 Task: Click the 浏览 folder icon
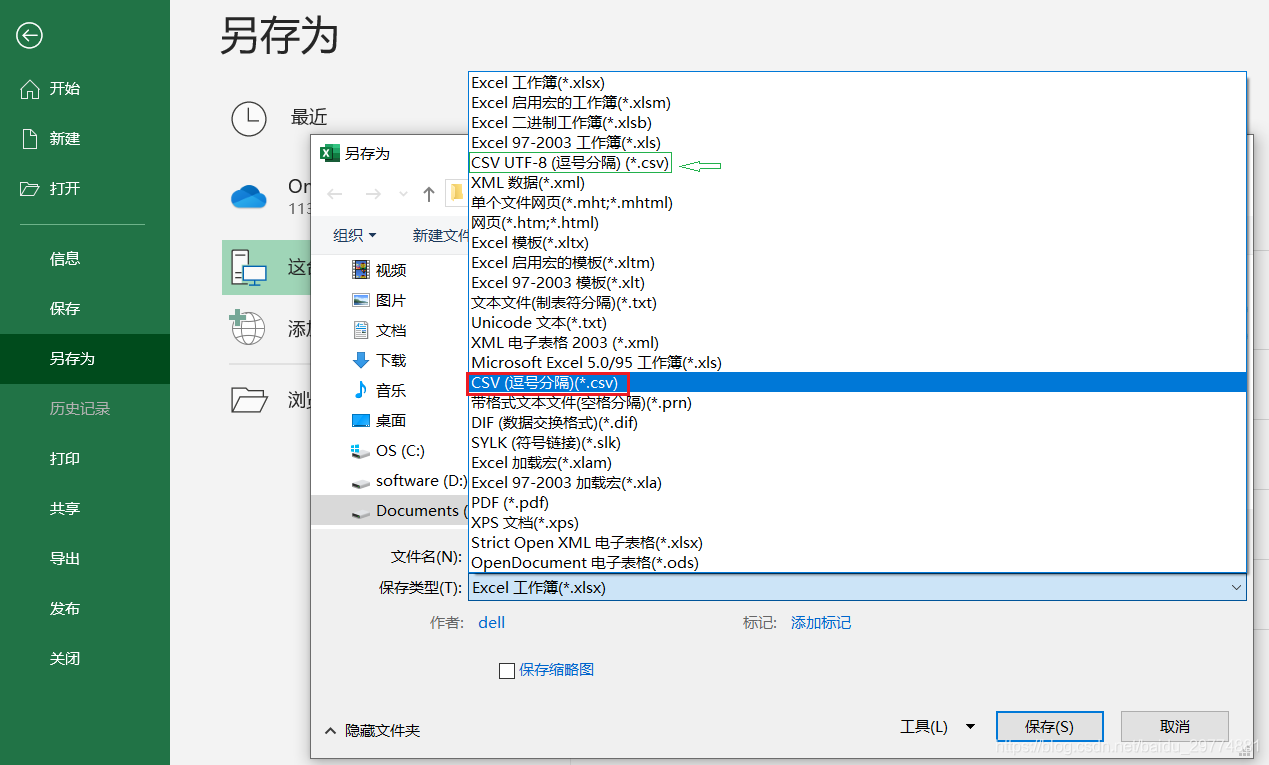click(x=249, y=399)
